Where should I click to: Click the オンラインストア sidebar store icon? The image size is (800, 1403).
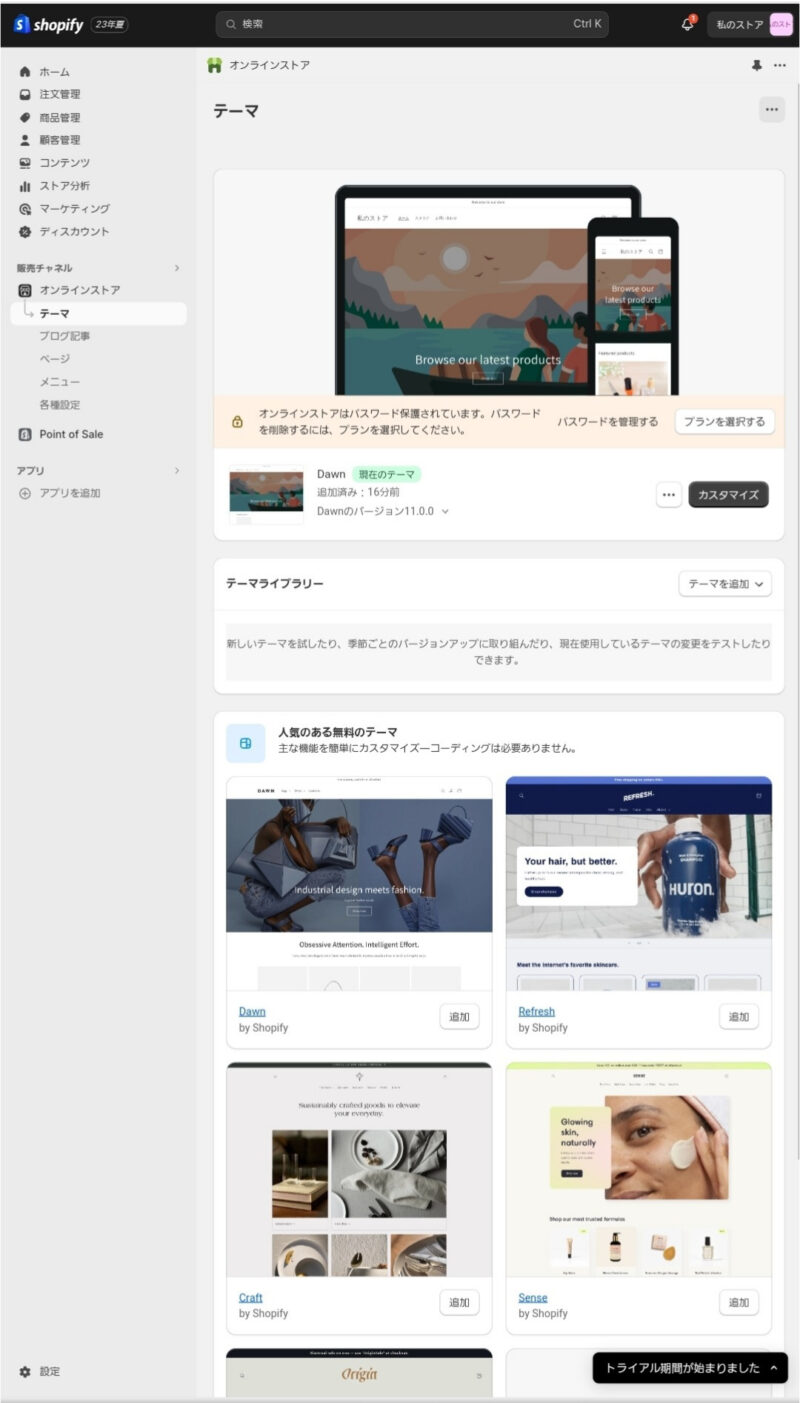[x=25, y=290]
